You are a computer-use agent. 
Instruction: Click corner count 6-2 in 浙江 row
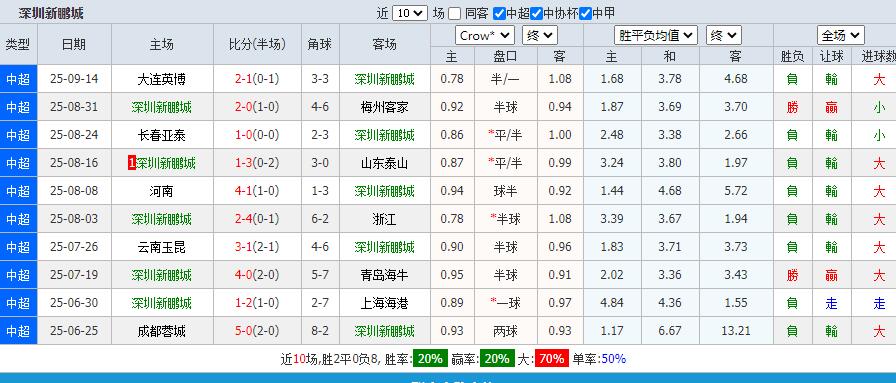click(x=320, y=219)
